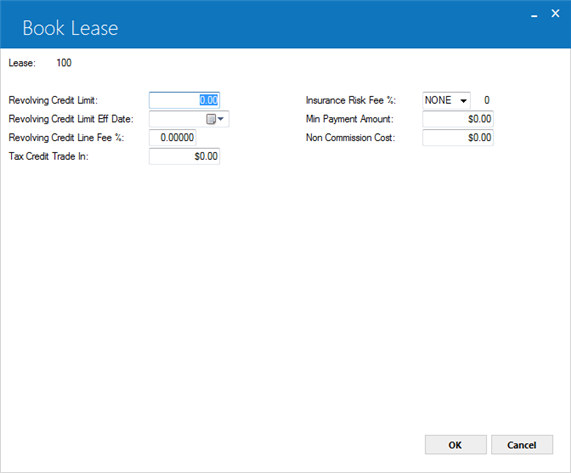Click the Min Payment Amount label
This screenshot has height=473, width=571.
[350, 119]
